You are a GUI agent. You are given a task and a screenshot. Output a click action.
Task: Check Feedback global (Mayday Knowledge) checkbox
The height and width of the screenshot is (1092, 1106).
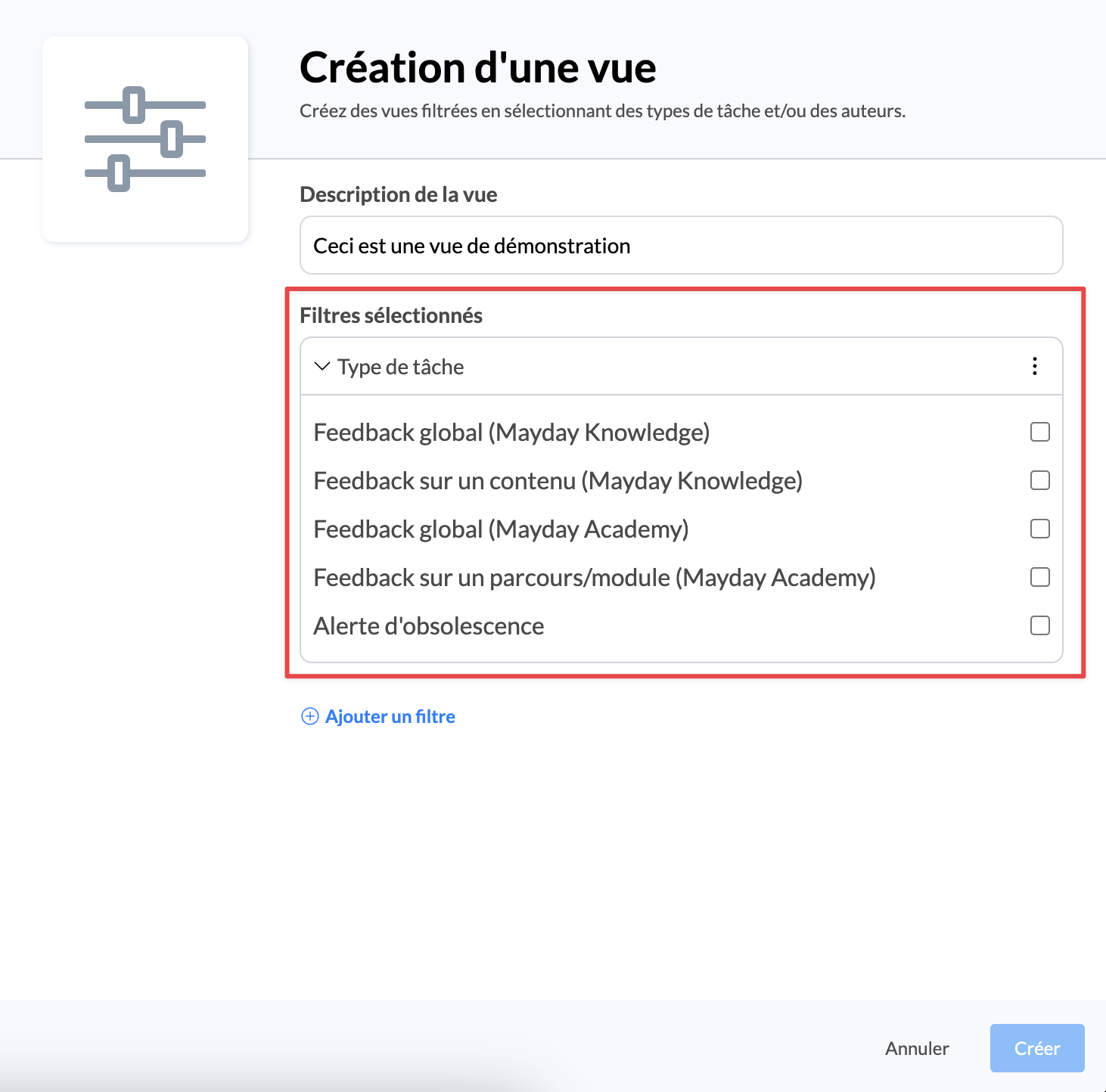1040,432
